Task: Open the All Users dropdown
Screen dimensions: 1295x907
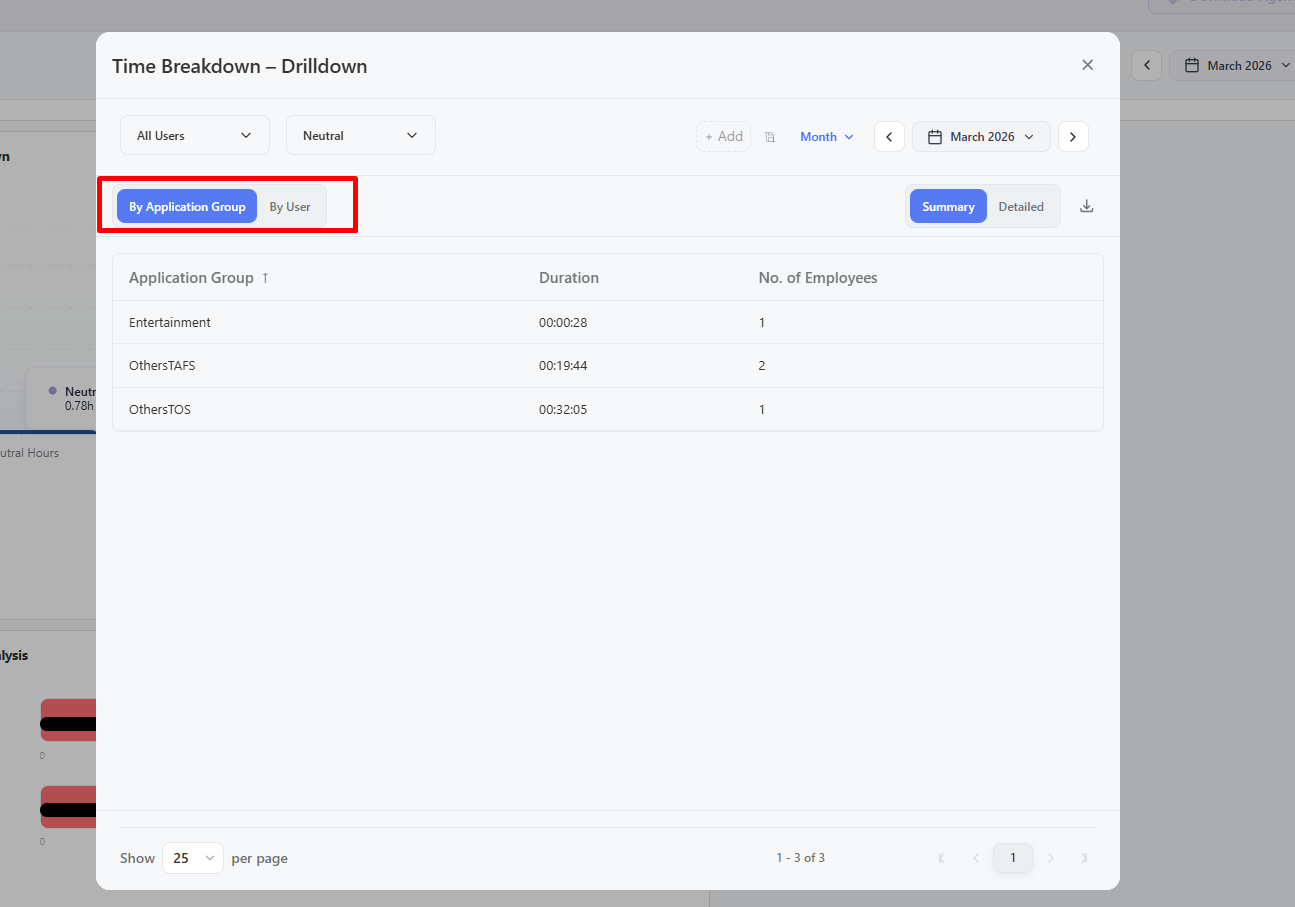Action: 195,136
